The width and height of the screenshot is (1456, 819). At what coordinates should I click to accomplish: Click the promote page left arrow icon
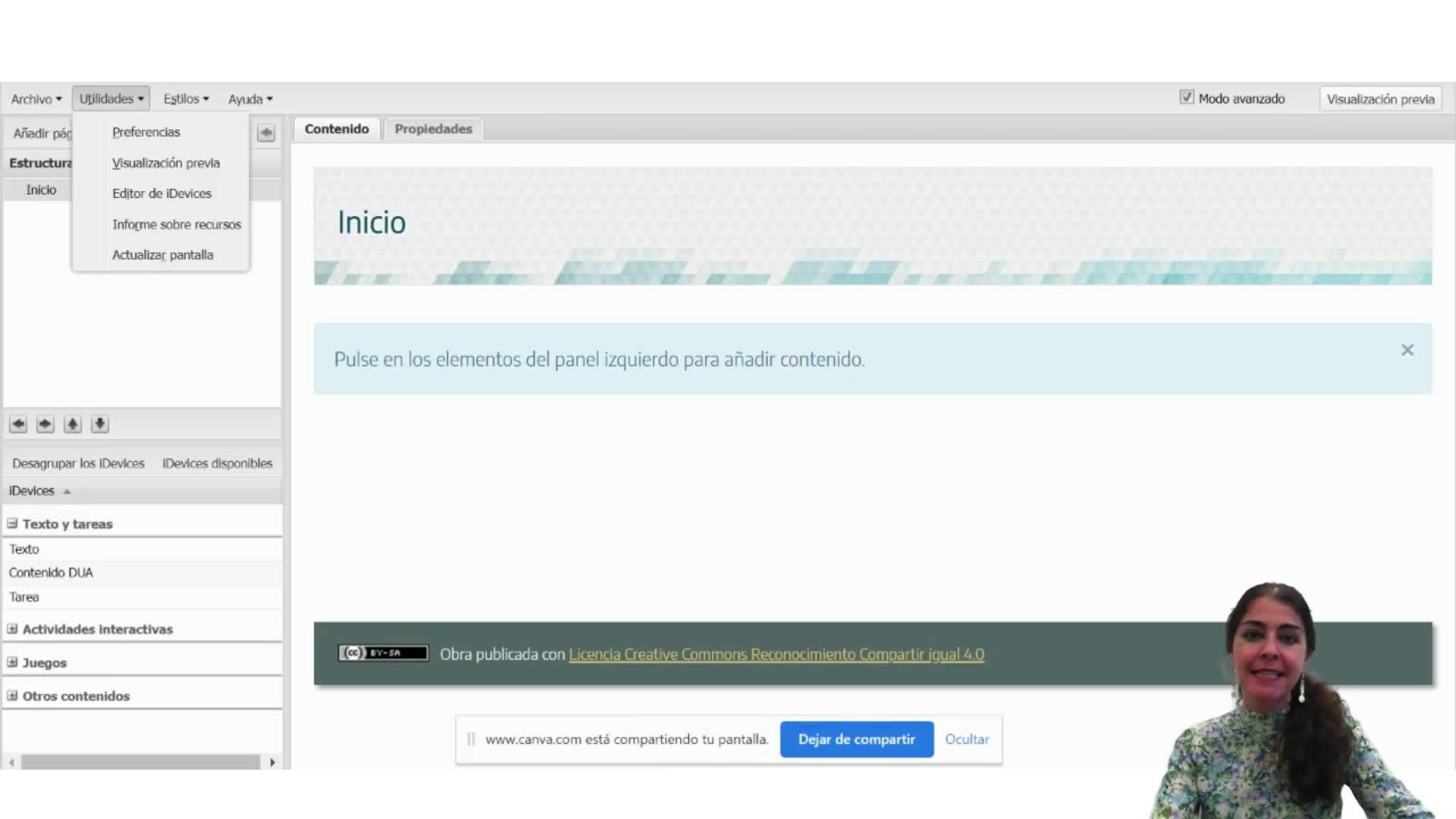coord(18,424)
